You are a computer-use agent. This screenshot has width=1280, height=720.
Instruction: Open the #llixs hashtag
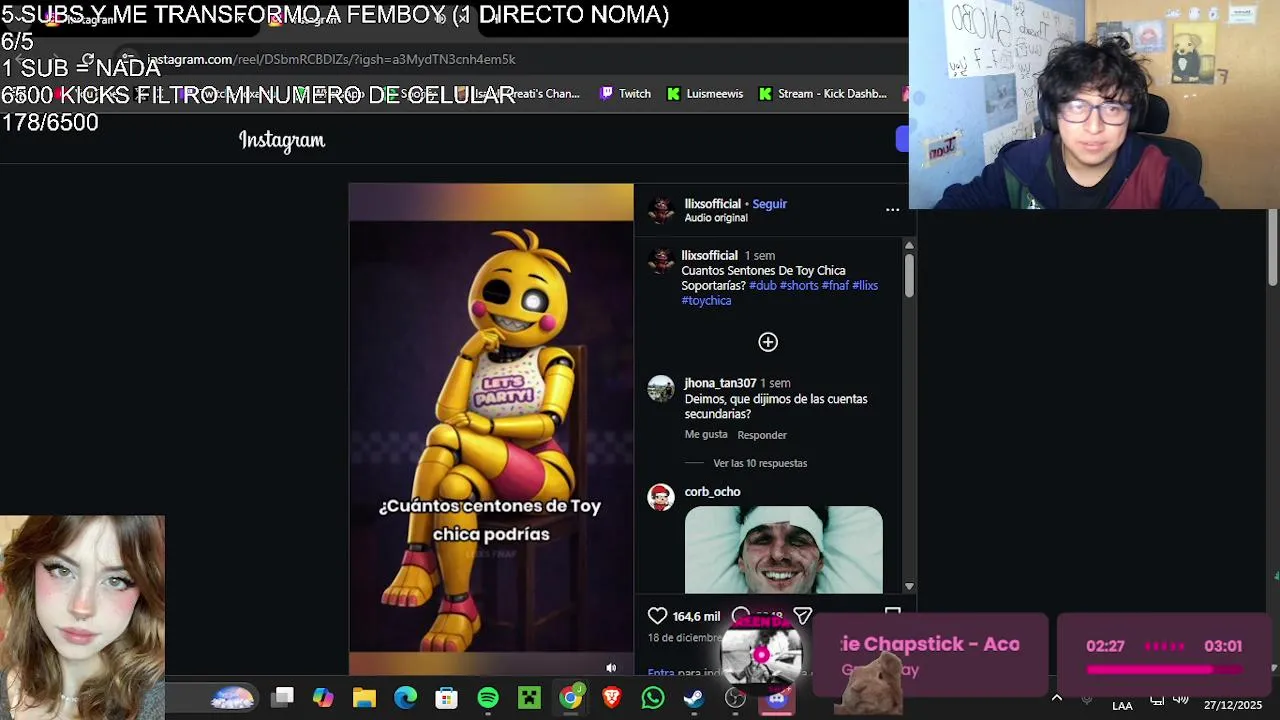point(865,286)
